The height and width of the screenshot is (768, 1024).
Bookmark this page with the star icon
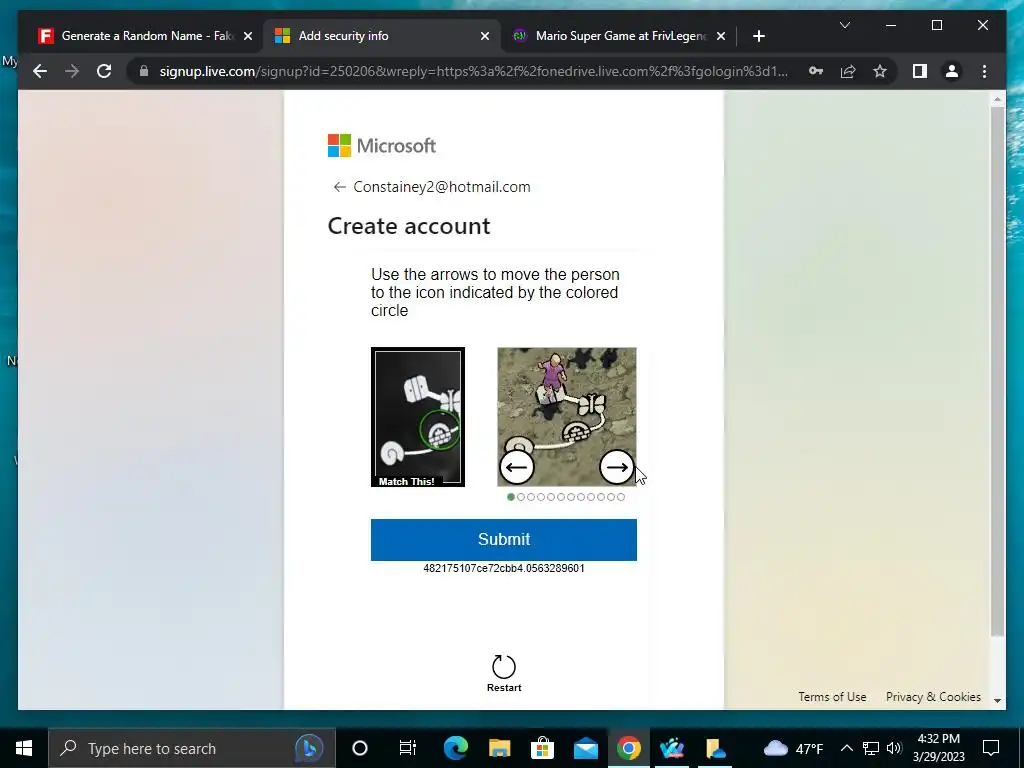pos(880,71)
